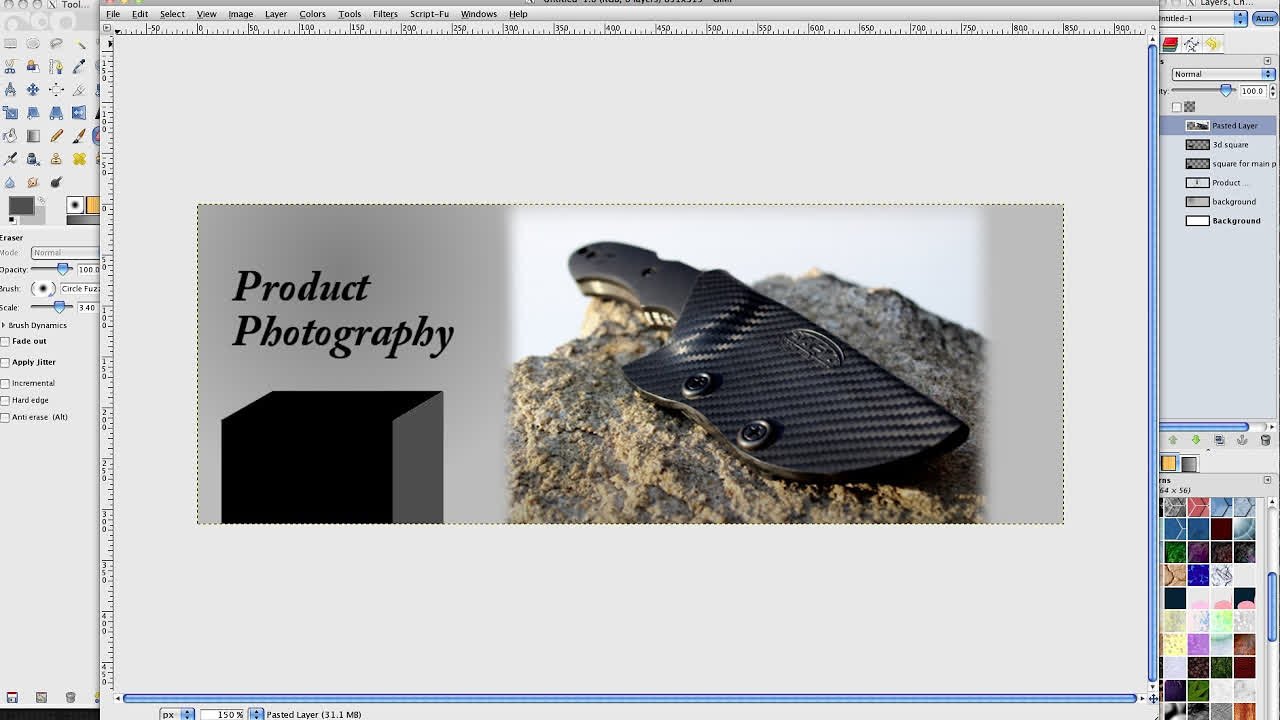Viewport: 1280px width, 720px height.
Task: Select the Measure tool
Action: point(10,89)
